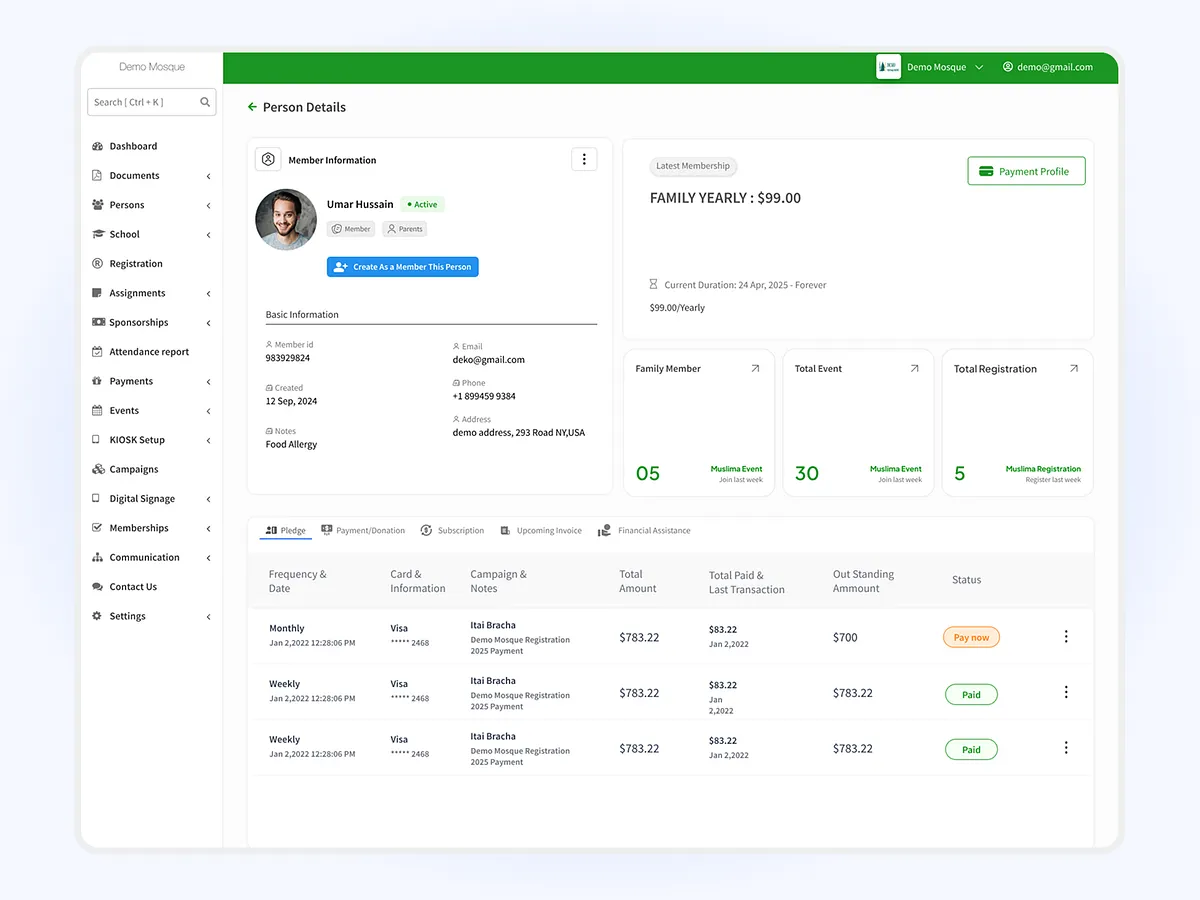Collapse the Memberships sidebar section
This screenshot has width=1200, height=900.
(x=208, y=527)
